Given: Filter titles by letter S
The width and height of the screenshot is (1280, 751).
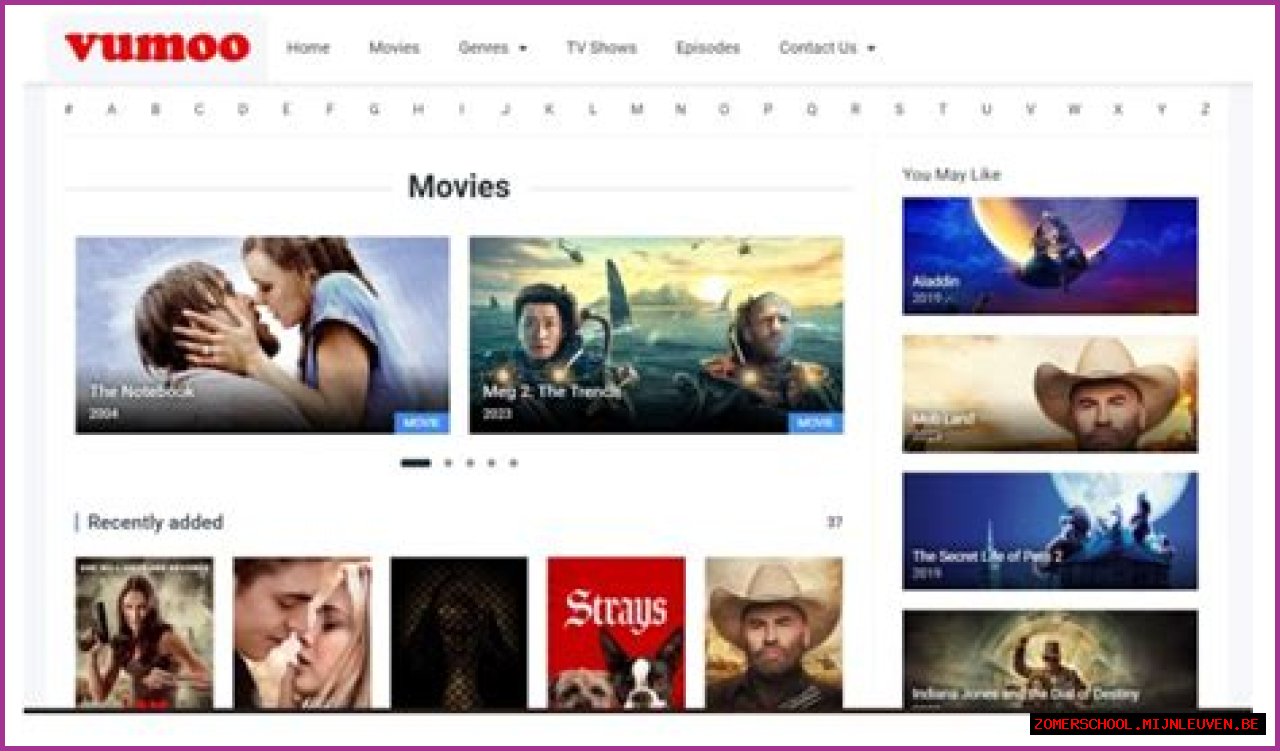Looking at the screenshot, I should click(899, 109).
